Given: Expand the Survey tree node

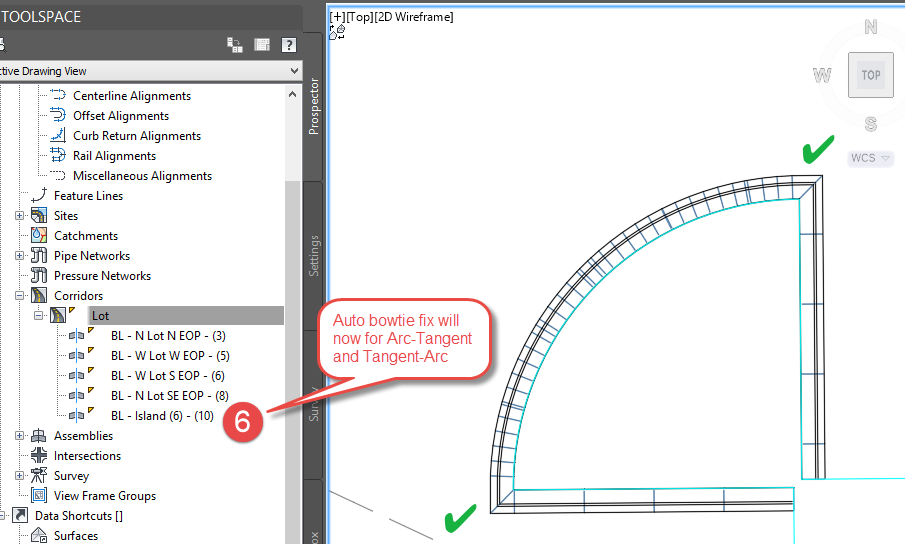Looking at the screenshot, I should (x=20, y=475).
